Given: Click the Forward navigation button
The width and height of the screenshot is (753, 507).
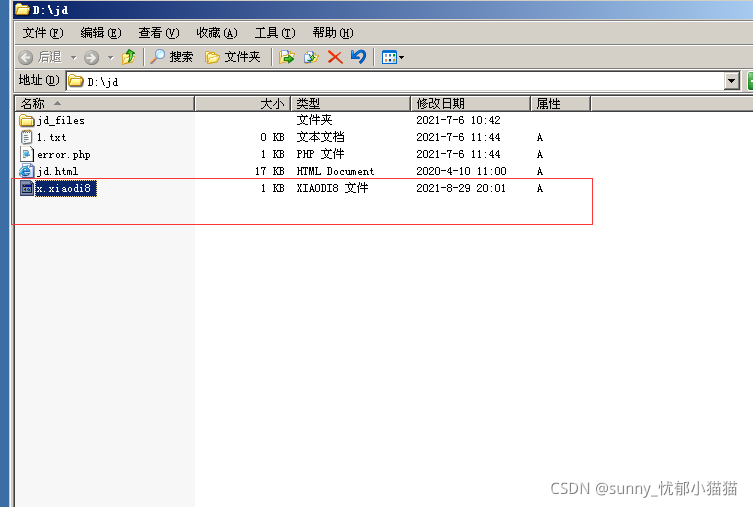Looking at the screenshot, I should [91, 58].
